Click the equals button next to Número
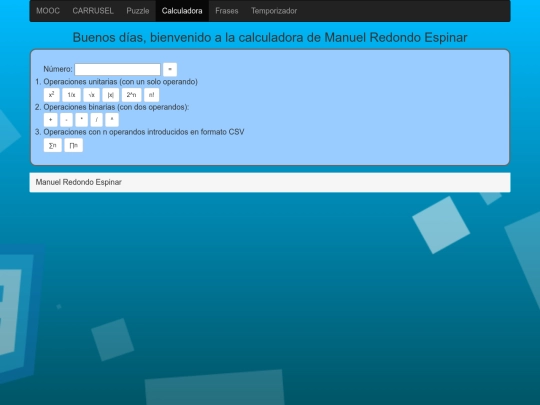The image size is (540, 405). tap(170, 69)
